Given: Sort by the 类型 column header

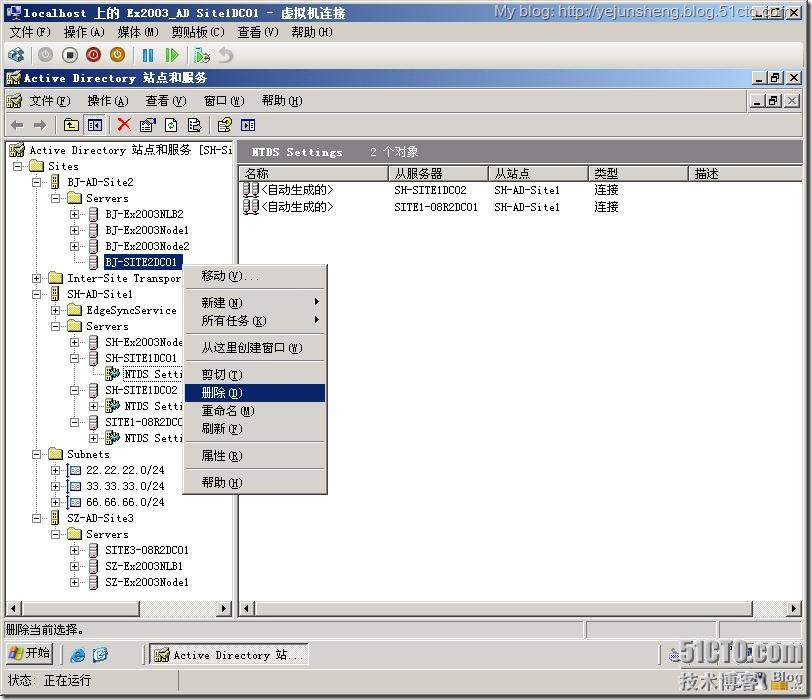Looking at the screenshot, I should coord(638,173).
